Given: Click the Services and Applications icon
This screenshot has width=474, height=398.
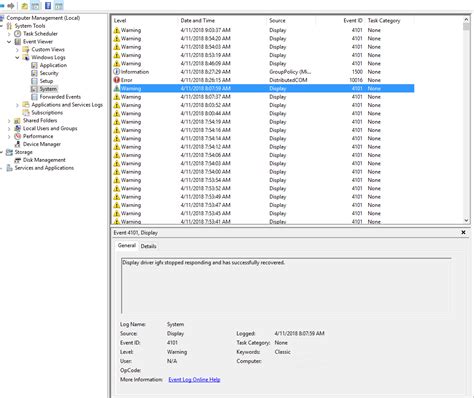Looking at the screenshot, I should pos(9,168).
